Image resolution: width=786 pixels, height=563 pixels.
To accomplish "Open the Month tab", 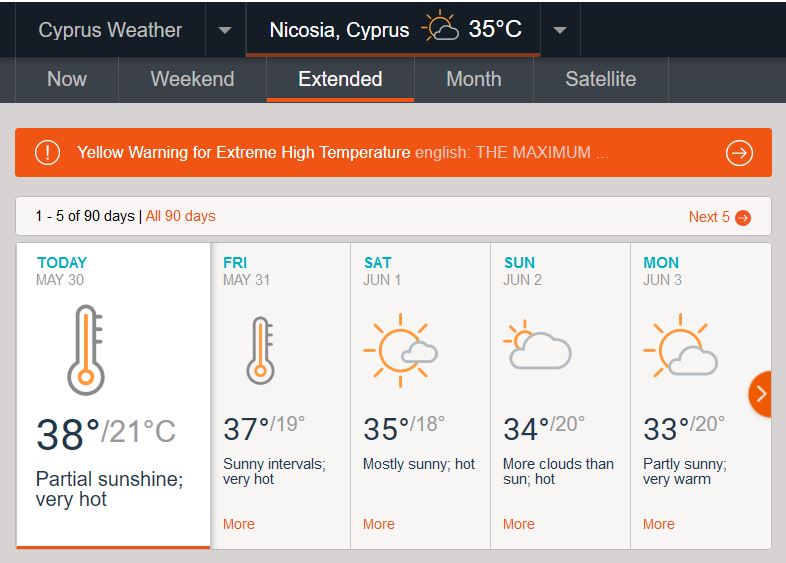I will tap(473, 79).
